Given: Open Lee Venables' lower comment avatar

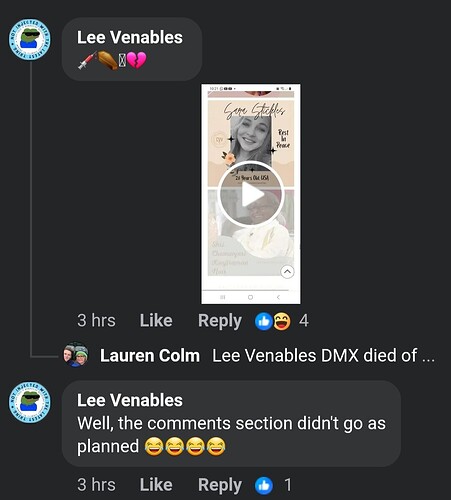Looking at the screenshot, I should (30, 402).
